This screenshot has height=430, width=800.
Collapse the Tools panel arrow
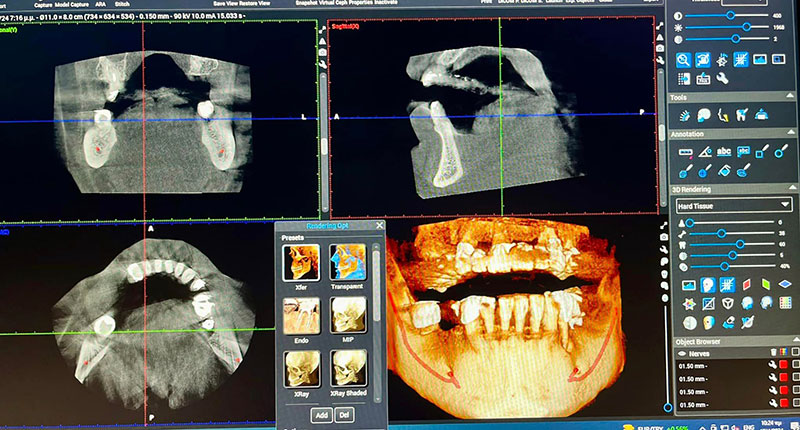(790, 96)
